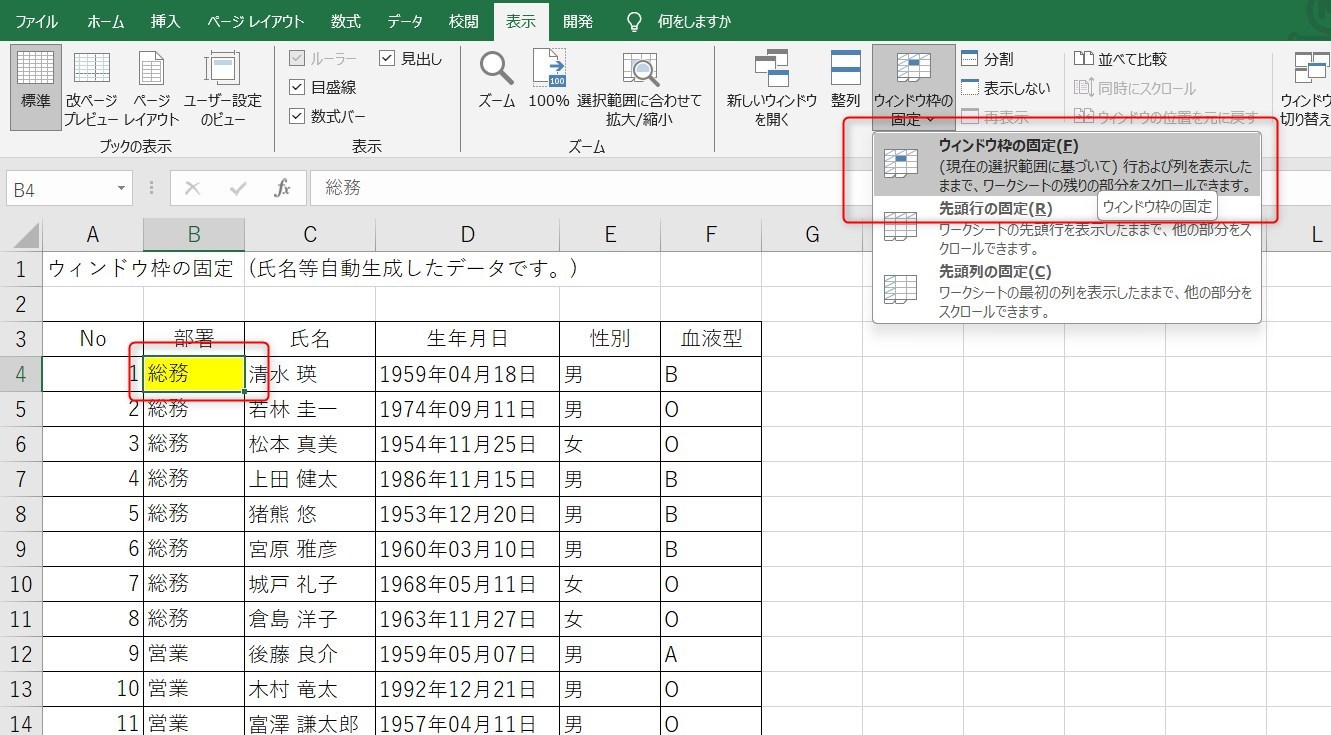Viewport: 1331px width, 735px height.
Task: Click the disabled ルーラー ruler checkbox
Action: click(297, 59)
